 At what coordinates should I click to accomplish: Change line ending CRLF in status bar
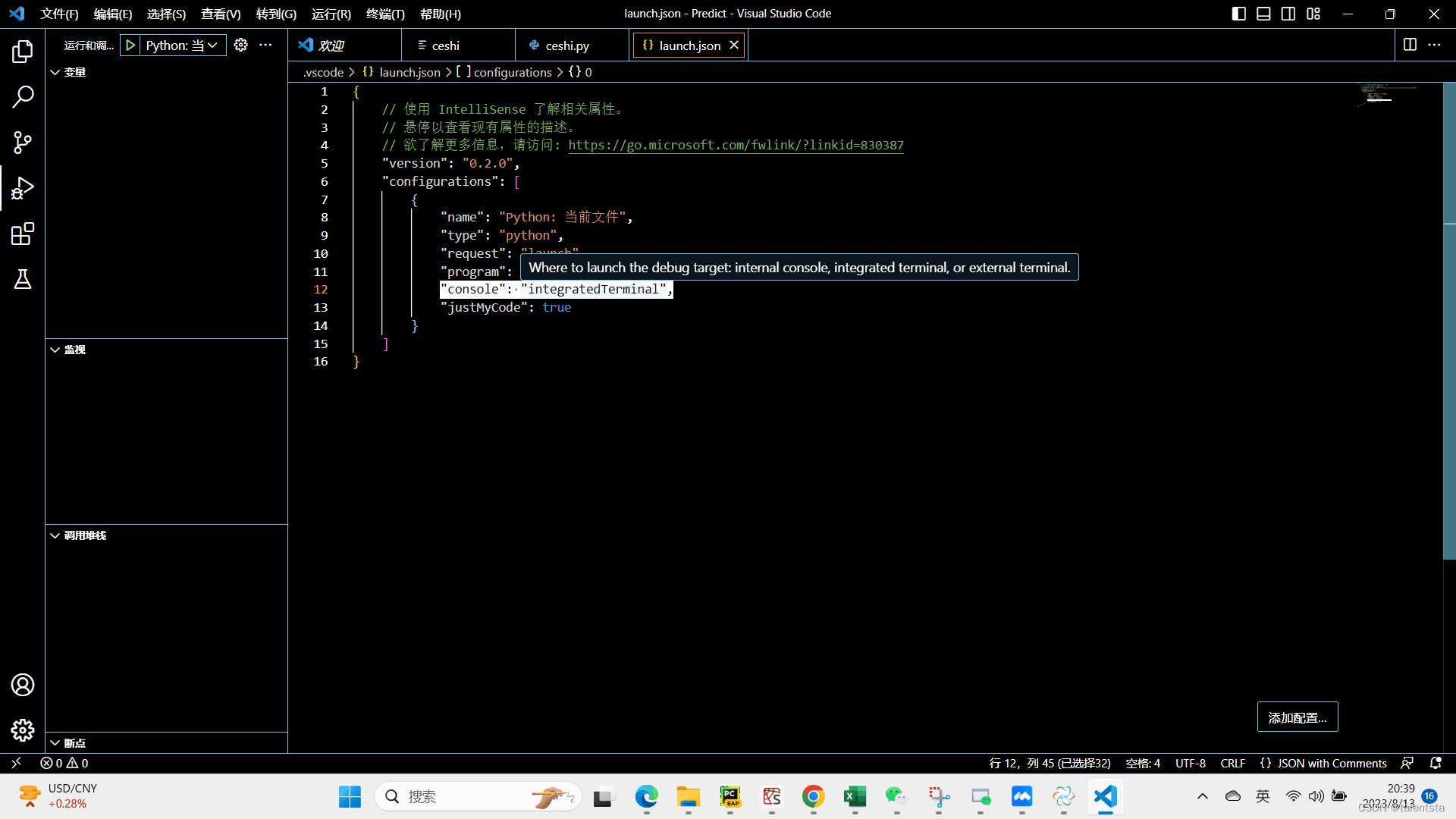[x=1233, y=763]
